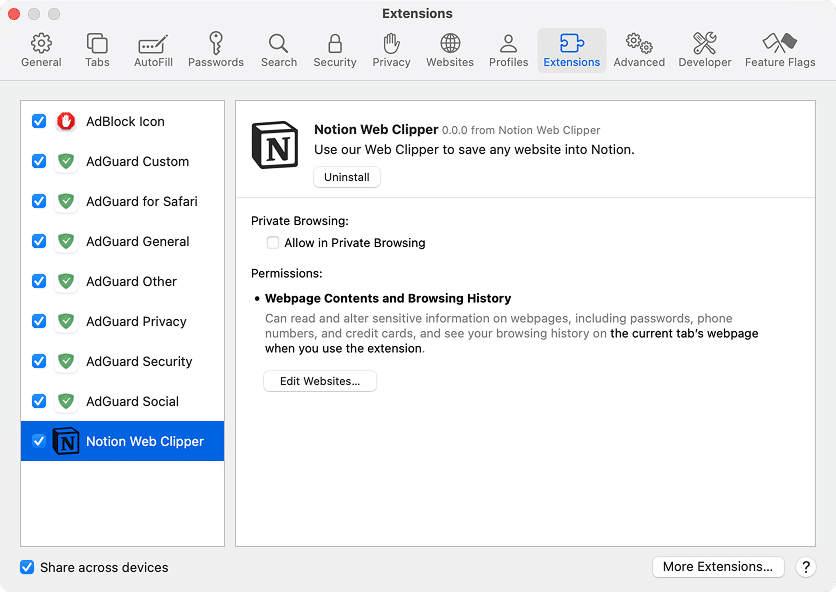Click the red AdBlock Icon stop-hand icon

66,121
